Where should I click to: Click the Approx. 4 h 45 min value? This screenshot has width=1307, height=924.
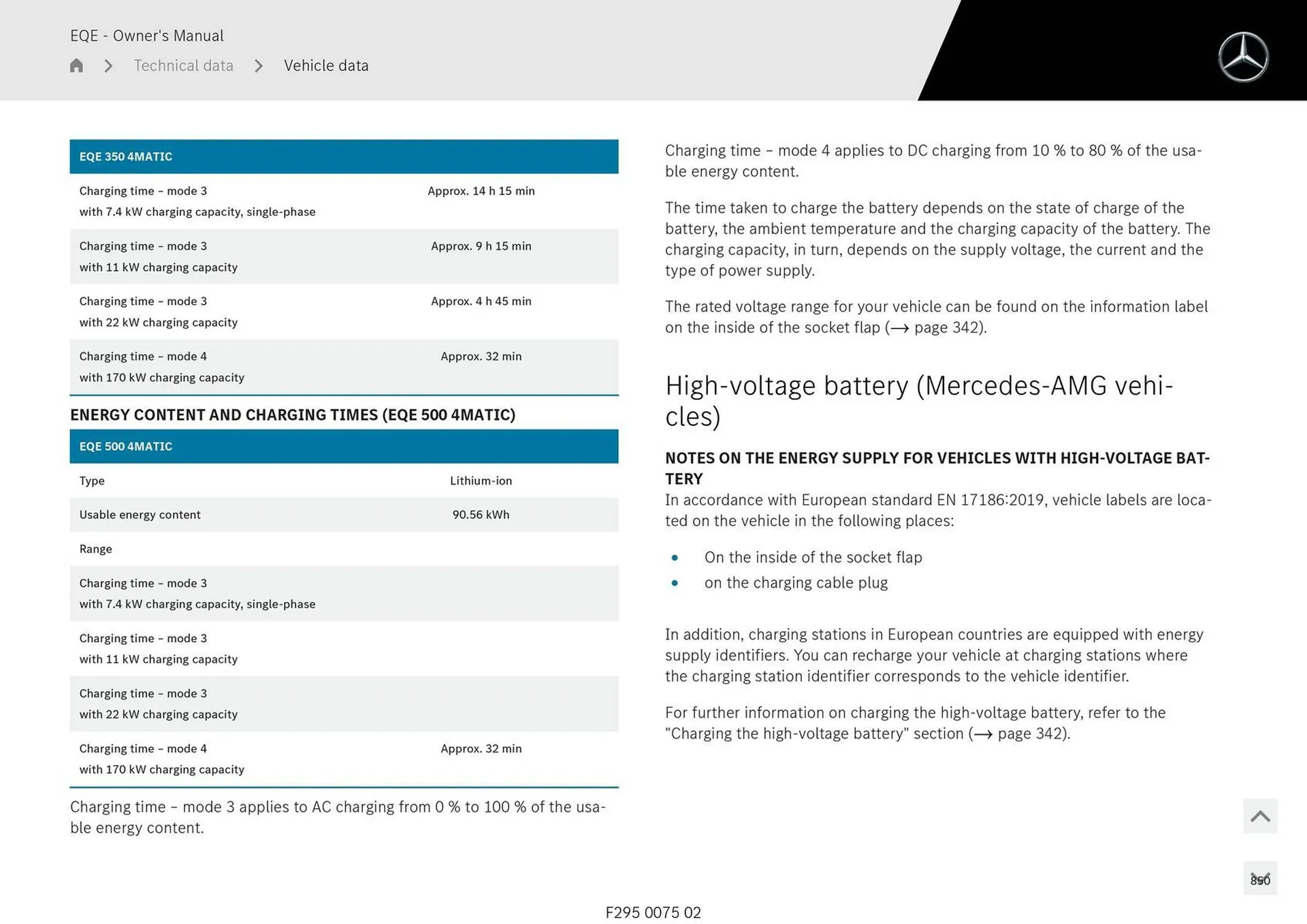pyautogui.click(x=481, y=301)
